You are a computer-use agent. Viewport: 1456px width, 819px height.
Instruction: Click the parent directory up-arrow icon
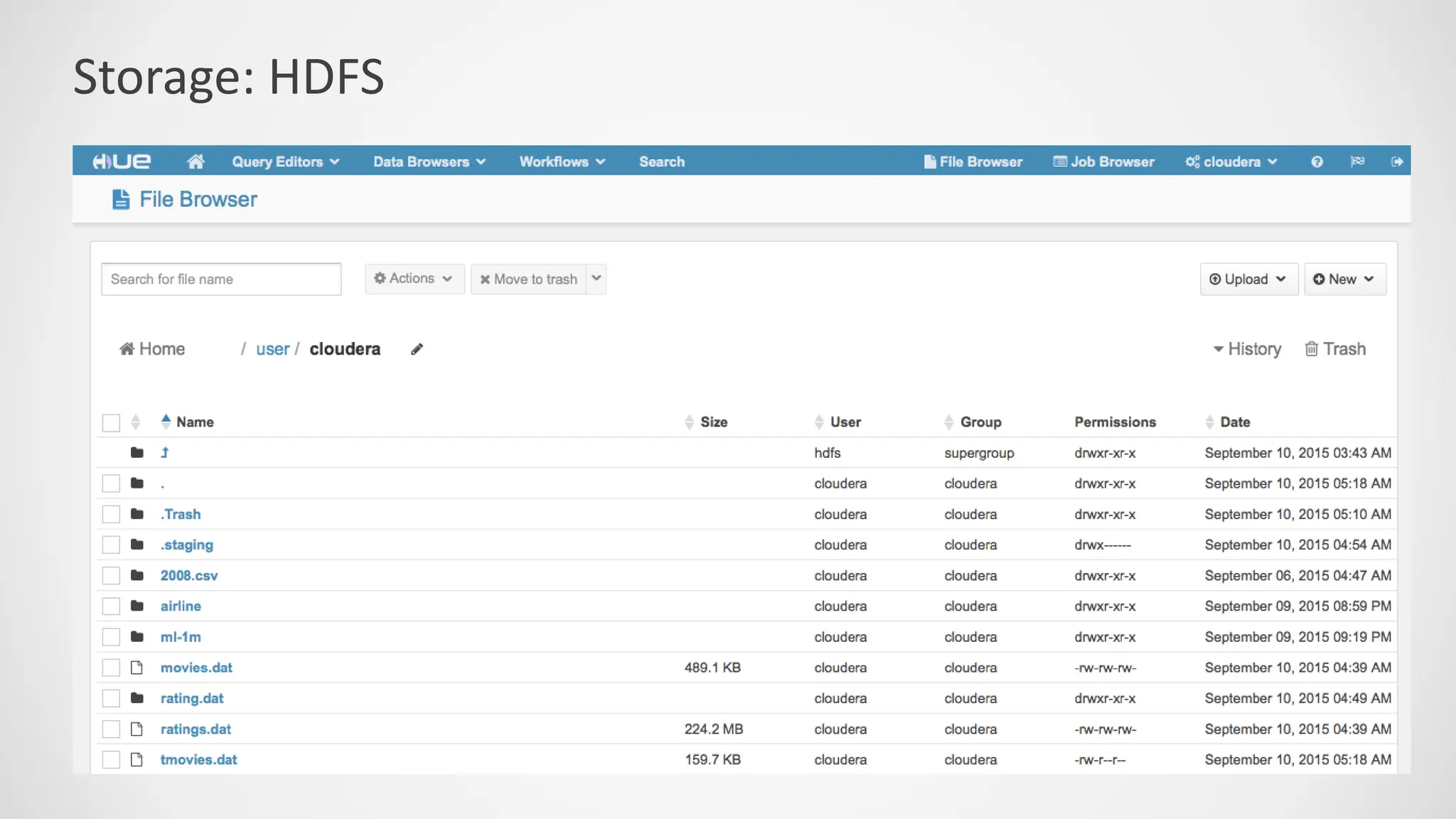coord(165,452)
